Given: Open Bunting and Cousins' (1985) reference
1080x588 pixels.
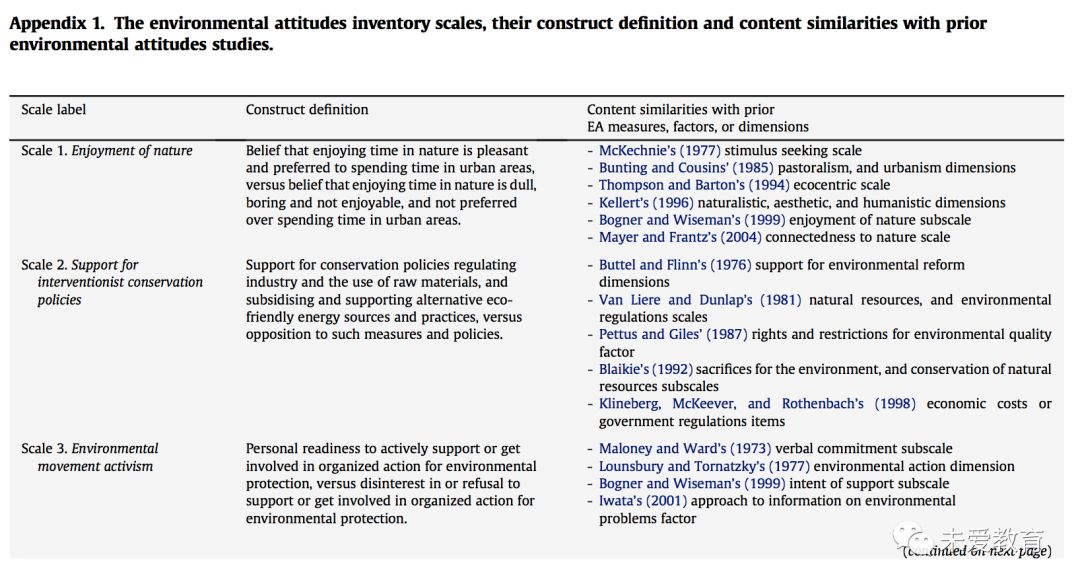Looking at the screenshot, I should (685, 167).
